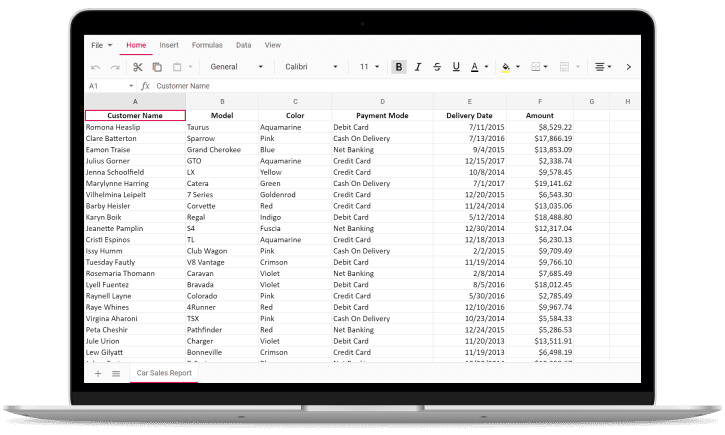725x435 pixels.
Task: Show more toolbar options arrow
Action: (x=628, y=67)
